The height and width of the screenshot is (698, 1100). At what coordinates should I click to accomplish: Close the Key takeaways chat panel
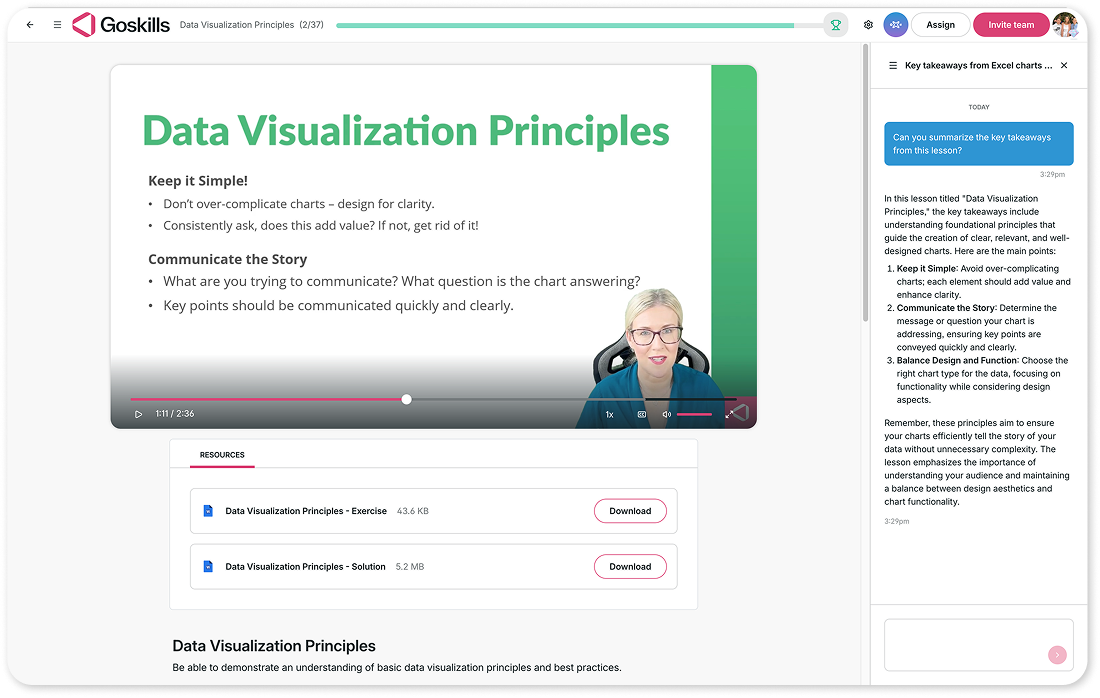pyautogui.click(x=1064, y=65)
